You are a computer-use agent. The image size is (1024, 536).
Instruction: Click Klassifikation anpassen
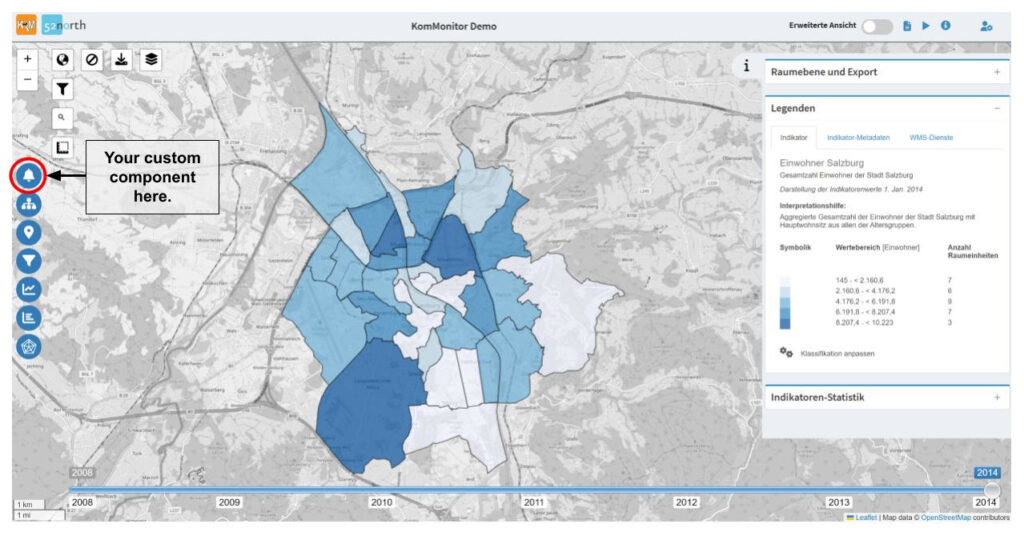828,353
